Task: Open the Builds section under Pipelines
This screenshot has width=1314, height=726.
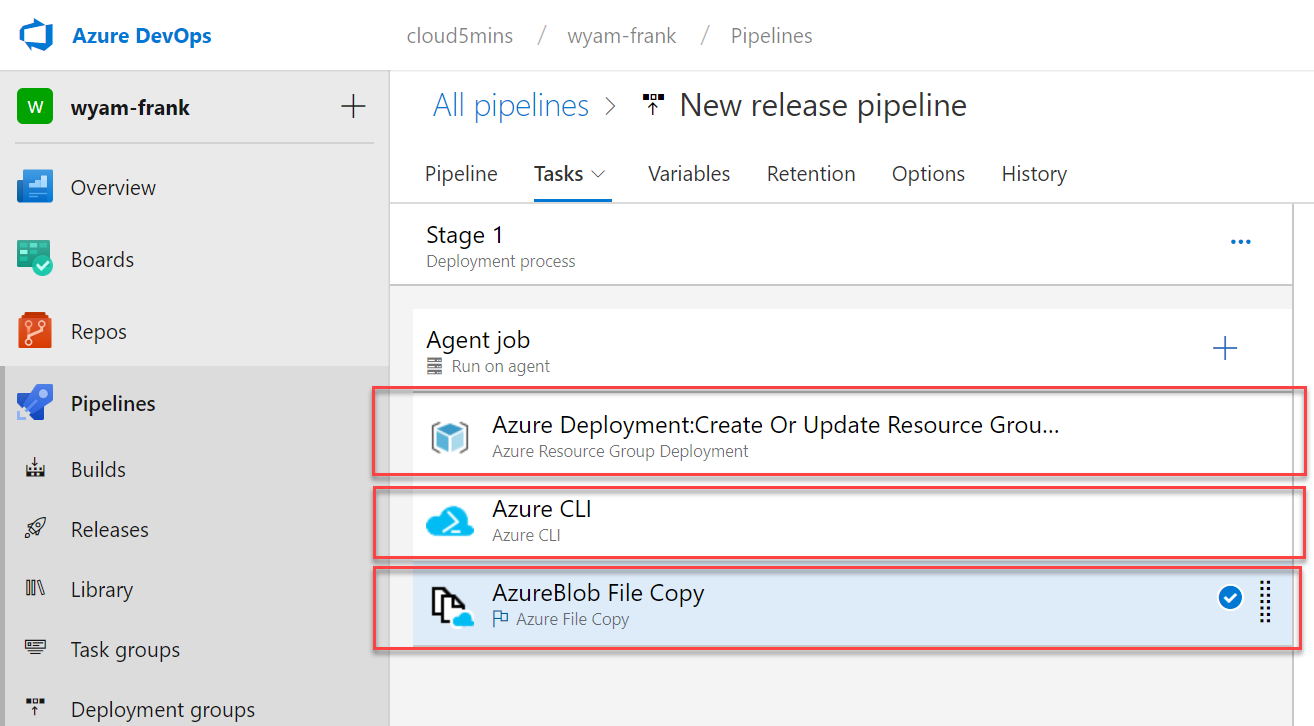Action: 35,469
